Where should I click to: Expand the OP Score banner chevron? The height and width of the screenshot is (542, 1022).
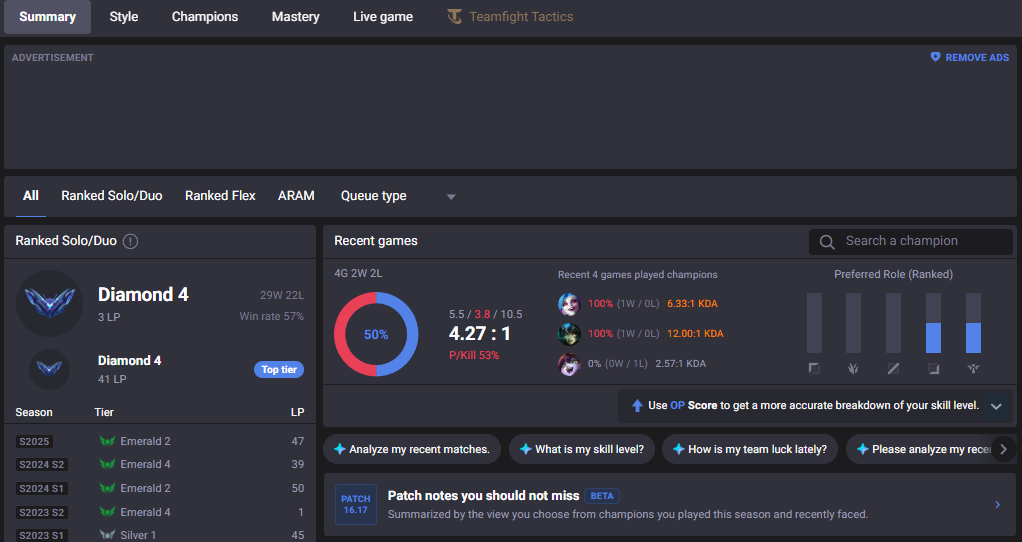point(996,406)
